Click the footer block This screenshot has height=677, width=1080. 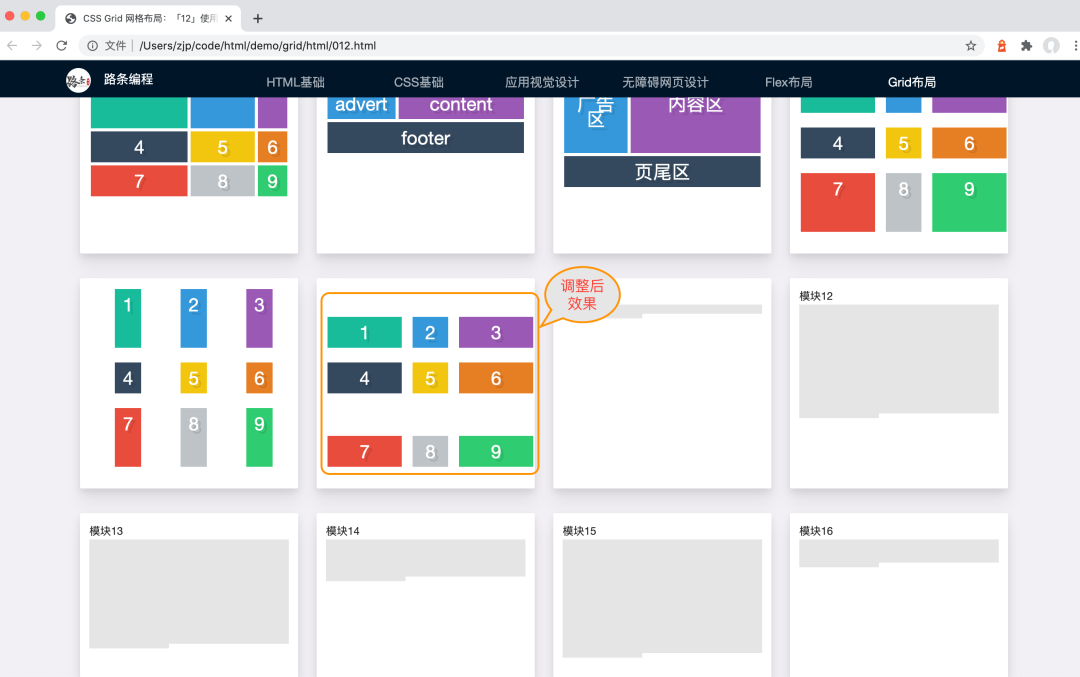pos(426,138)
